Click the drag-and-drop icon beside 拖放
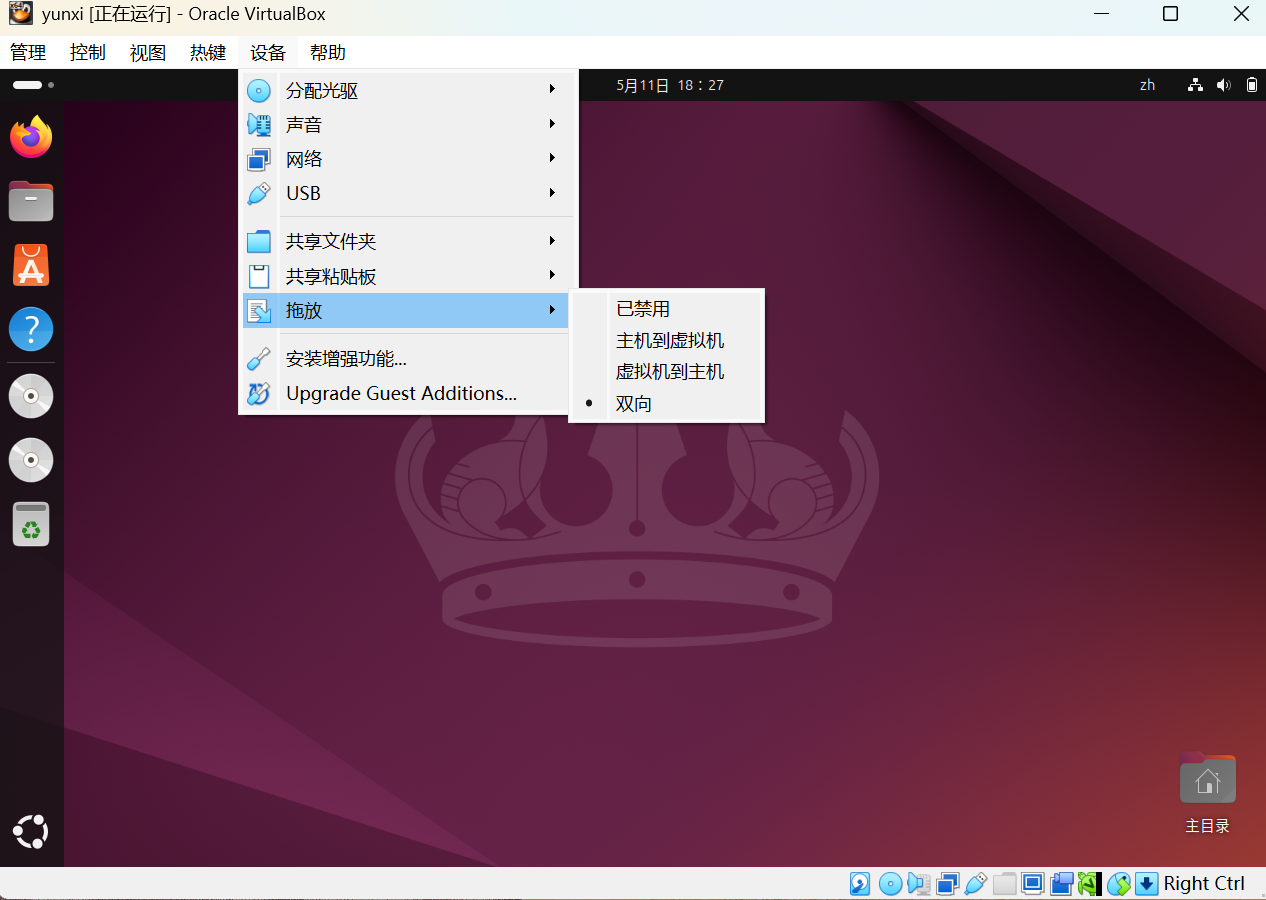Image resolution: width=1266 pixels, height=900 pixels. tap(259, 311)
